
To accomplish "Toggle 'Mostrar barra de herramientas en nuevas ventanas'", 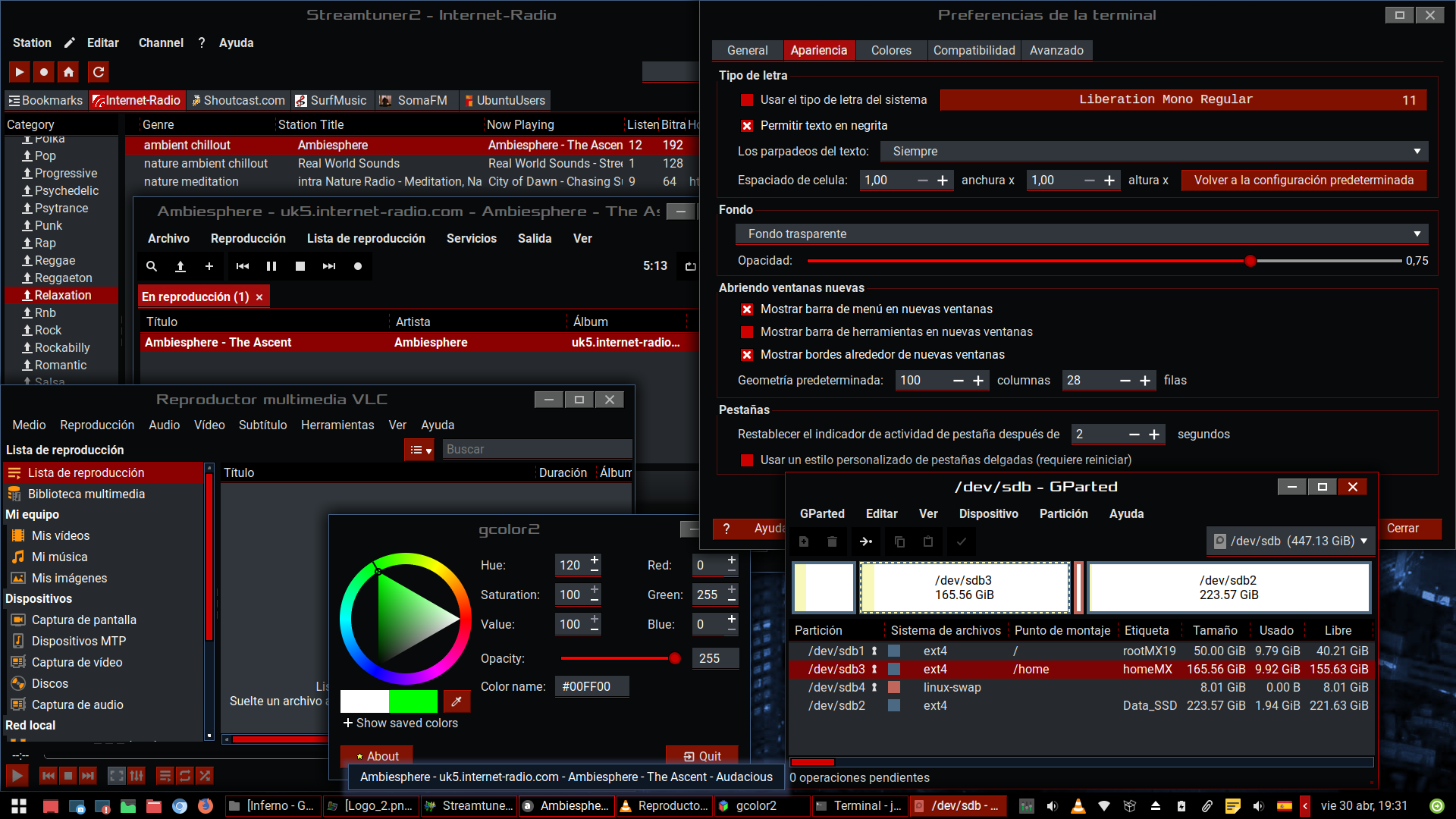I will pyautogui.click(x=747, y=332).
